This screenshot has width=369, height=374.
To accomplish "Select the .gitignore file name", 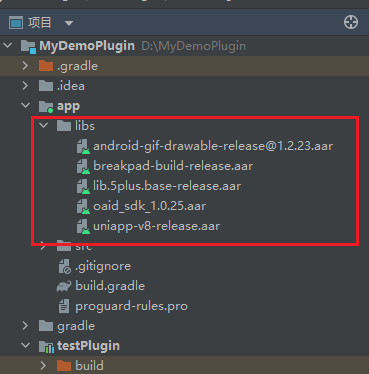I will coord(103,266).
